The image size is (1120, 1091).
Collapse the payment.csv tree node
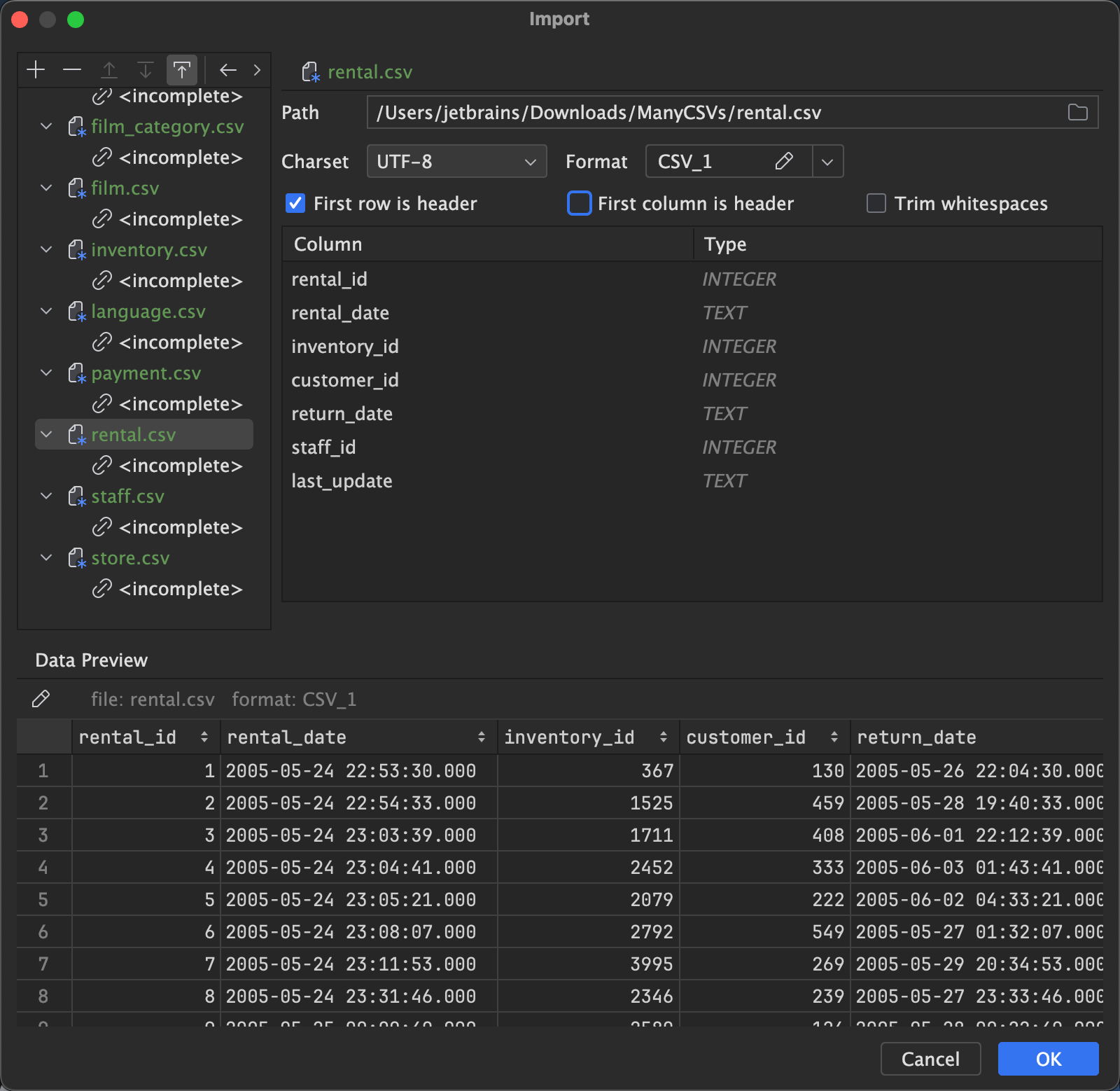point(47,373)
